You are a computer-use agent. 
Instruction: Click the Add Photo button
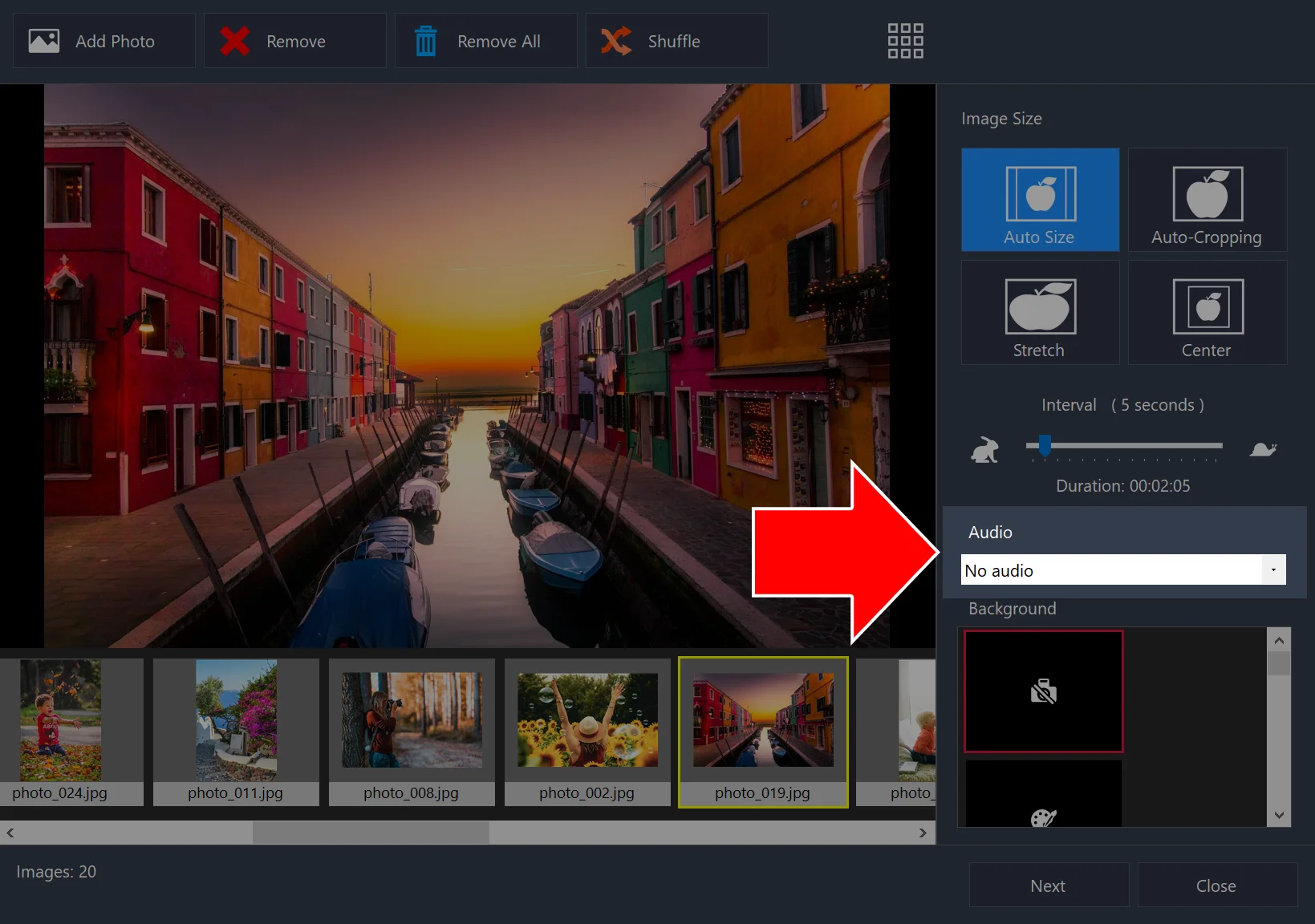coord(104,41)
